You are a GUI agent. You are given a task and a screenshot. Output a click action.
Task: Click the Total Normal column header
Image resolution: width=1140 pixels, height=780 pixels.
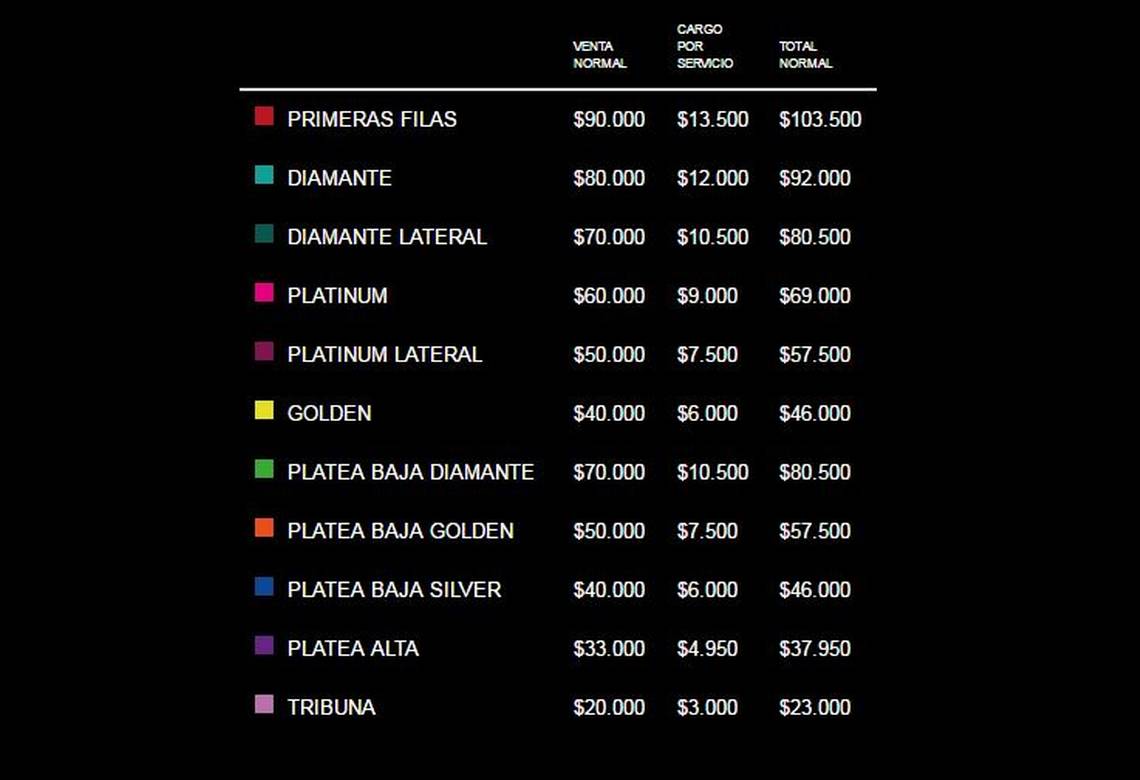tap(806, 55)
